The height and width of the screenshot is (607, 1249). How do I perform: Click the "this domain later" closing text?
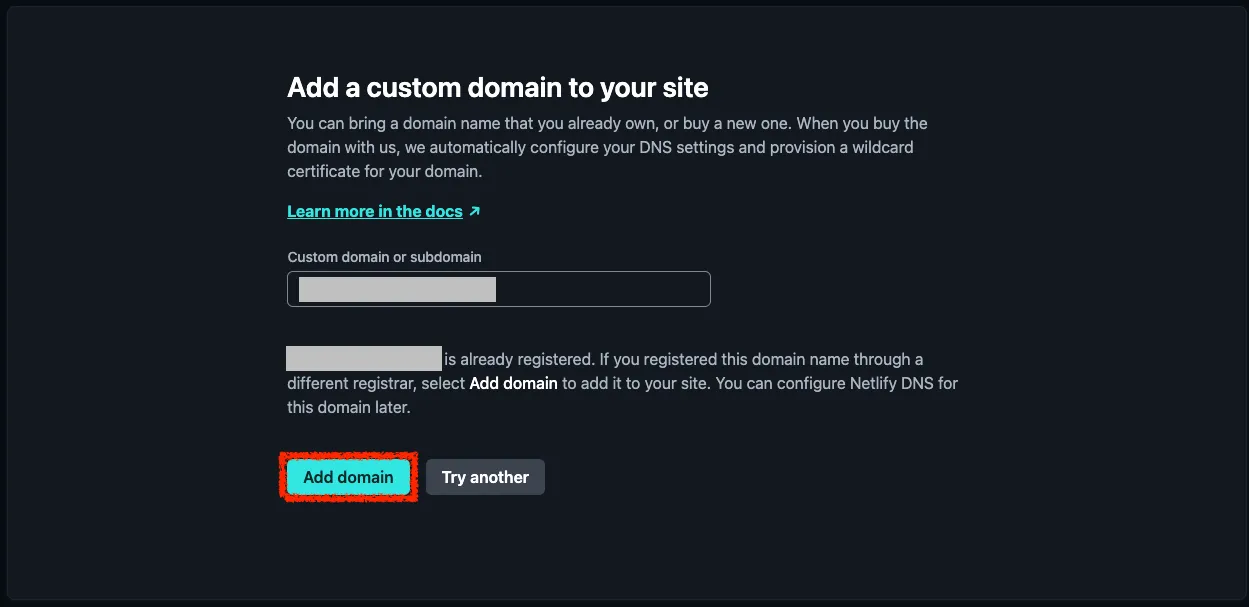(349, 407)
